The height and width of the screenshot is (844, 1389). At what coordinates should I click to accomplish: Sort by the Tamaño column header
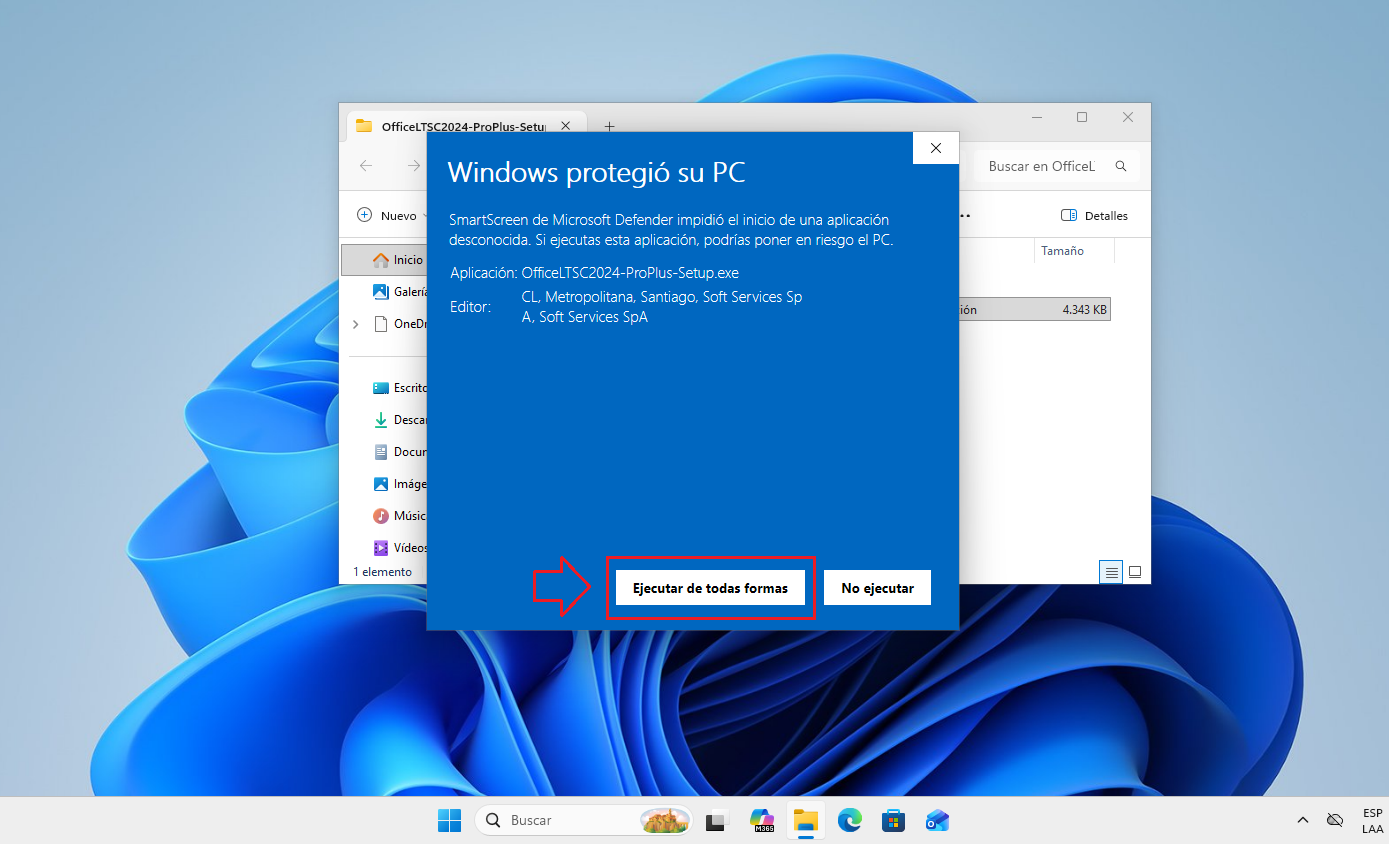click(1074, 251)
